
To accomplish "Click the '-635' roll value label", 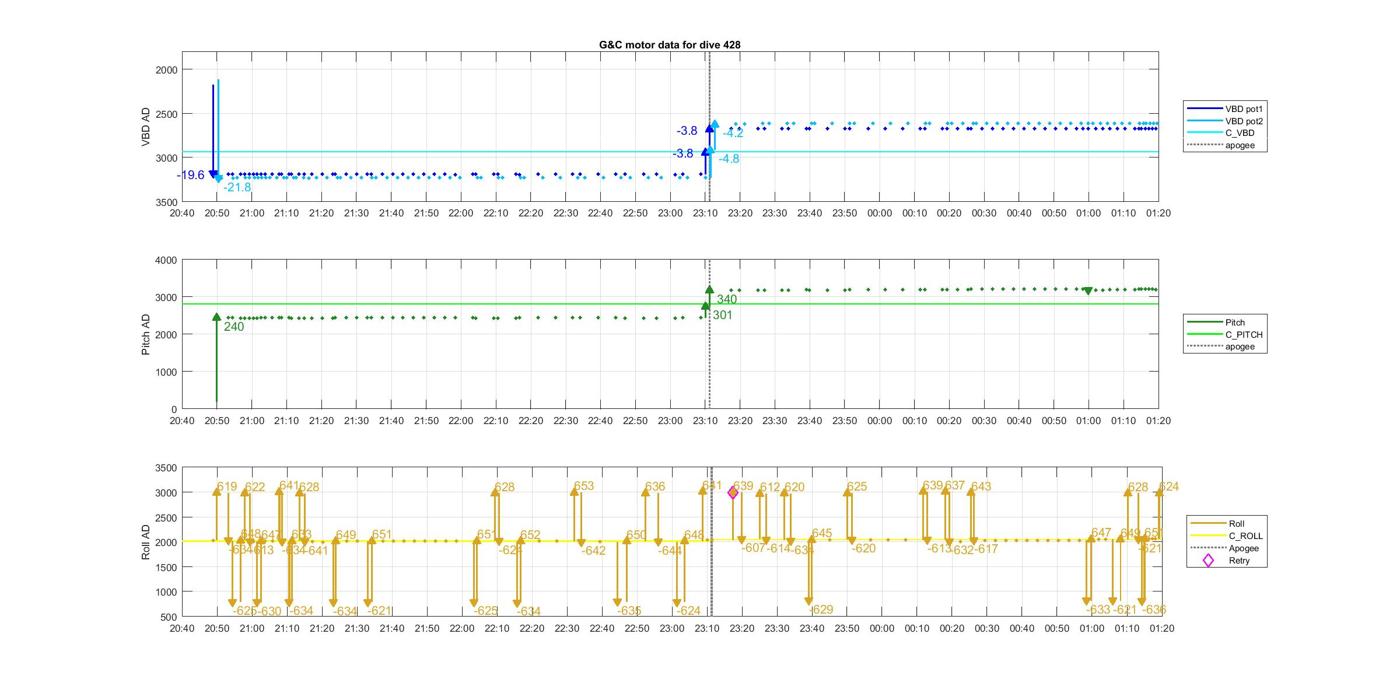I will coord(628,611).
